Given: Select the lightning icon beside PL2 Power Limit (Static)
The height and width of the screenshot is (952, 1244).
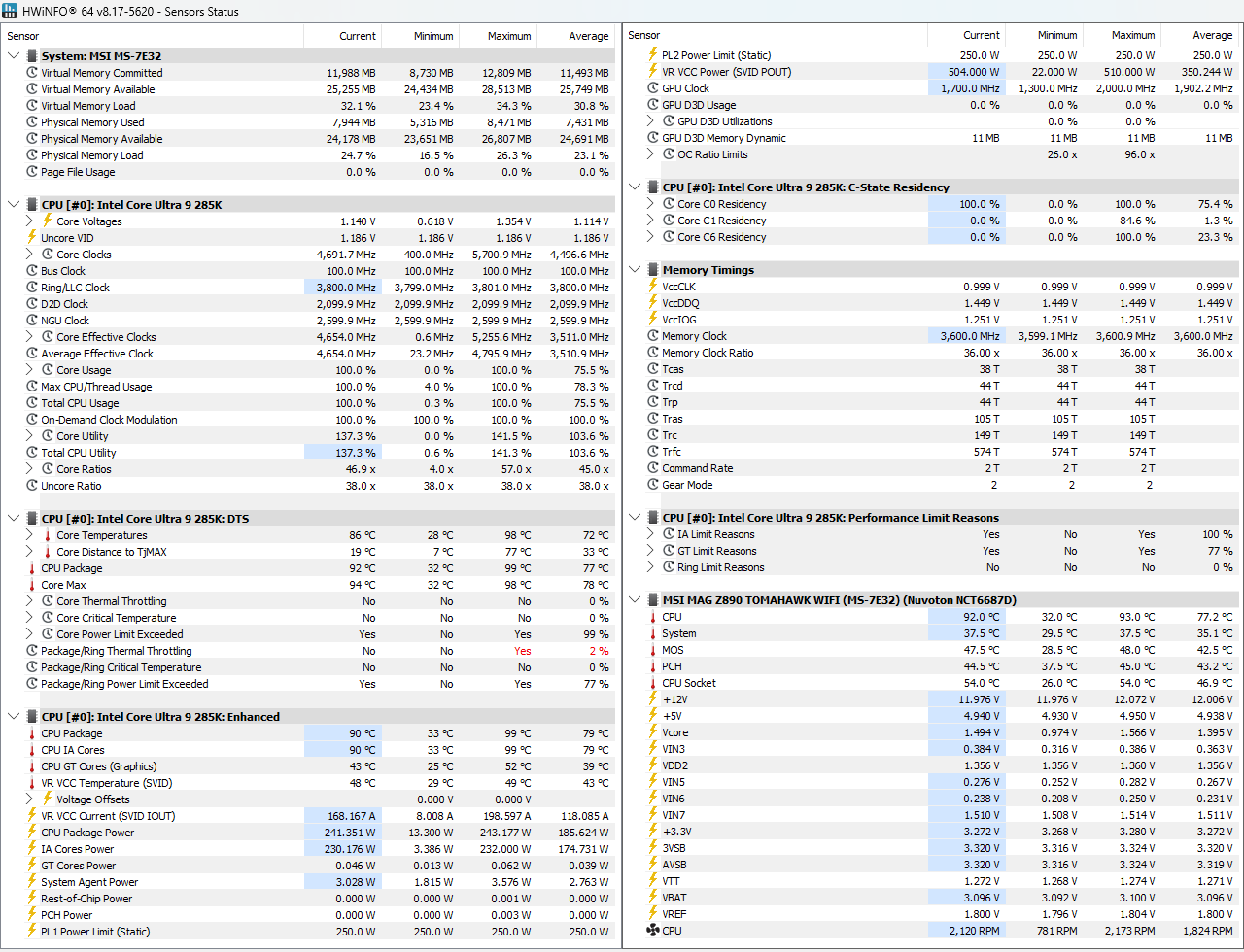Looking at the screenshot, I should [653, 55].
